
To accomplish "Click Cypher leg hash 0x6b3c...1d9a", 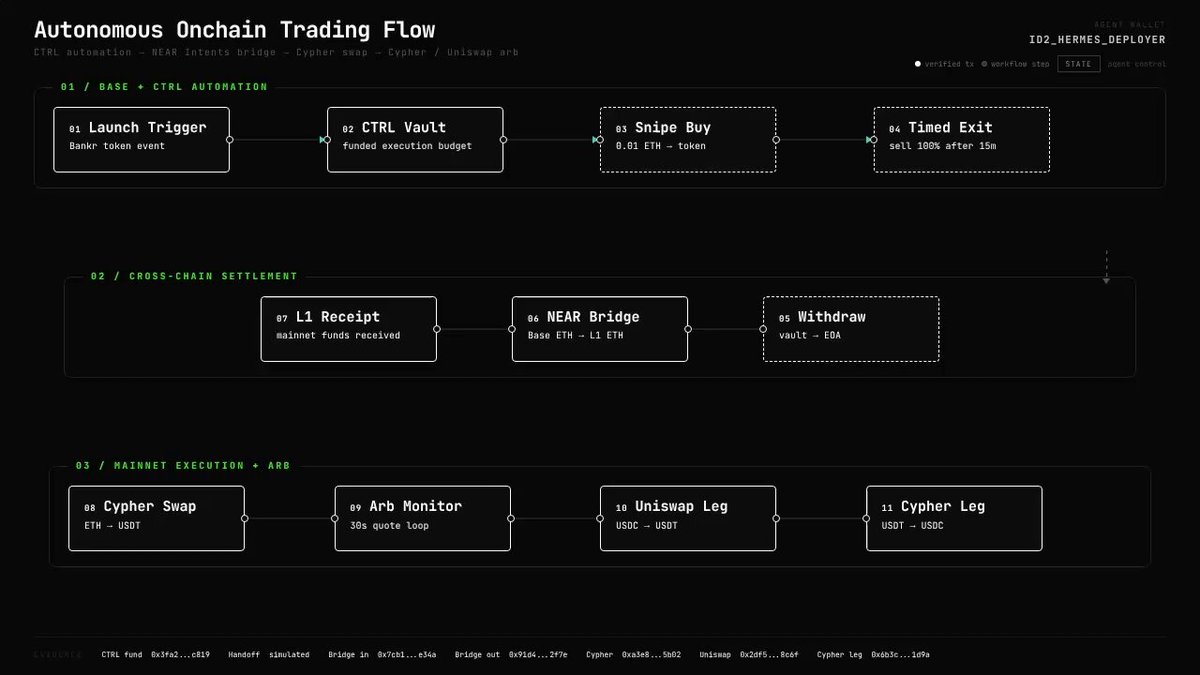I will click(900, 655).
